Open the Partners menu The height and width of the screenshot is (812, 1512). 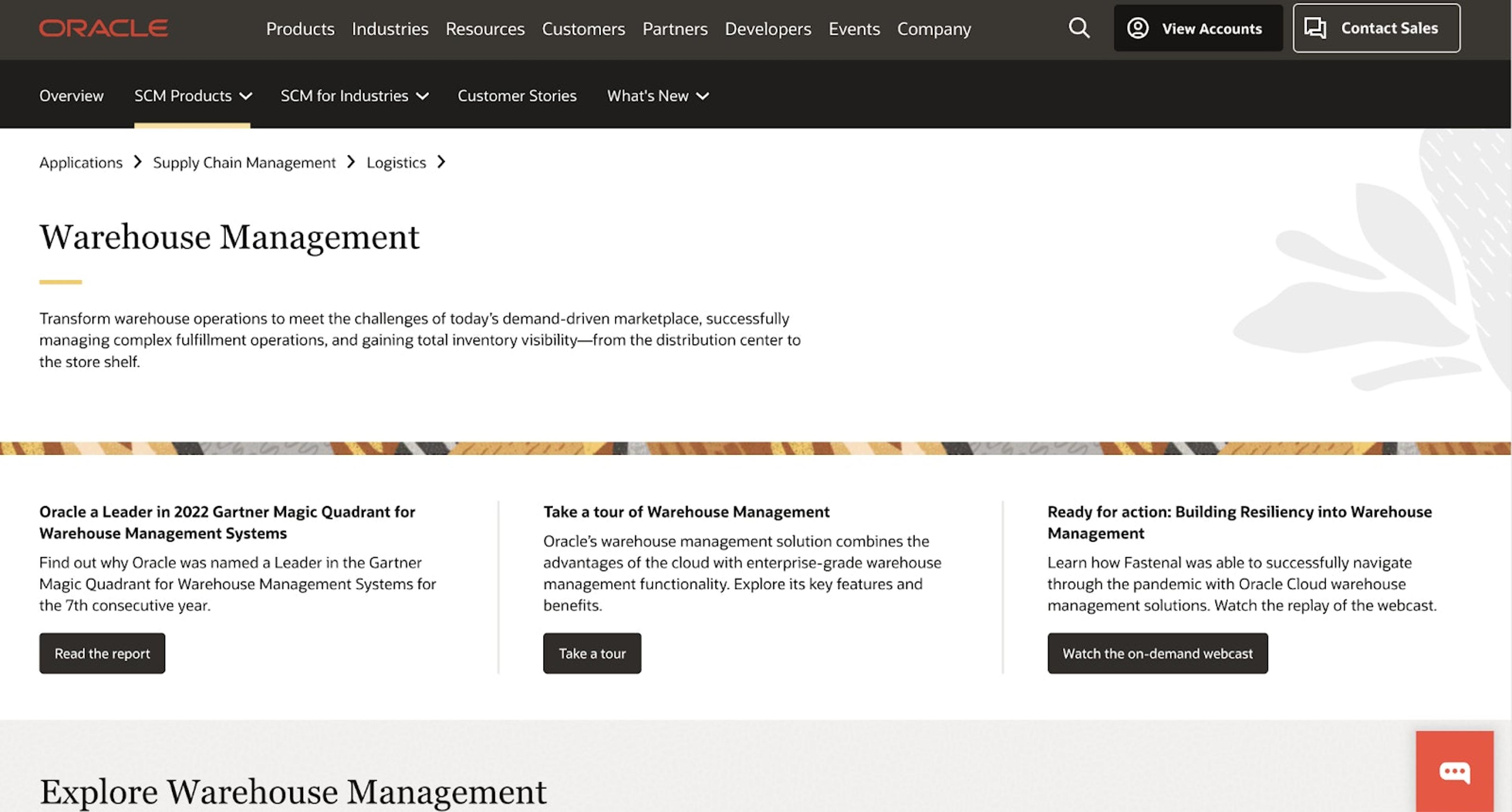click(x=675, y=29)
